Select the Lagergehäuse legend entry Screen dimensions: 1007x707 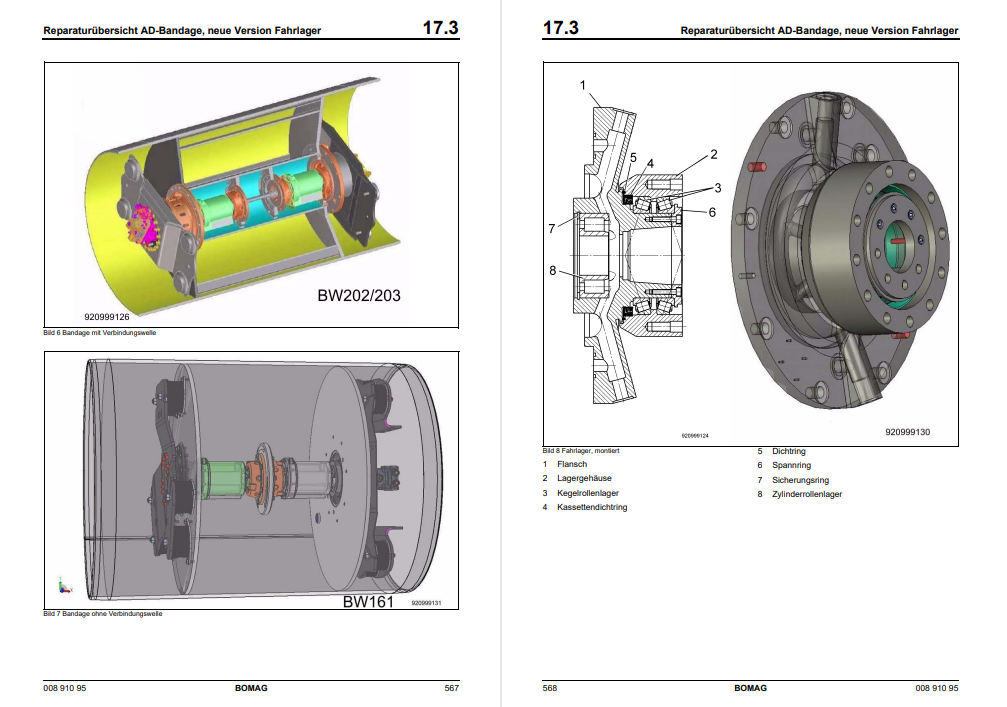(584, 479)
